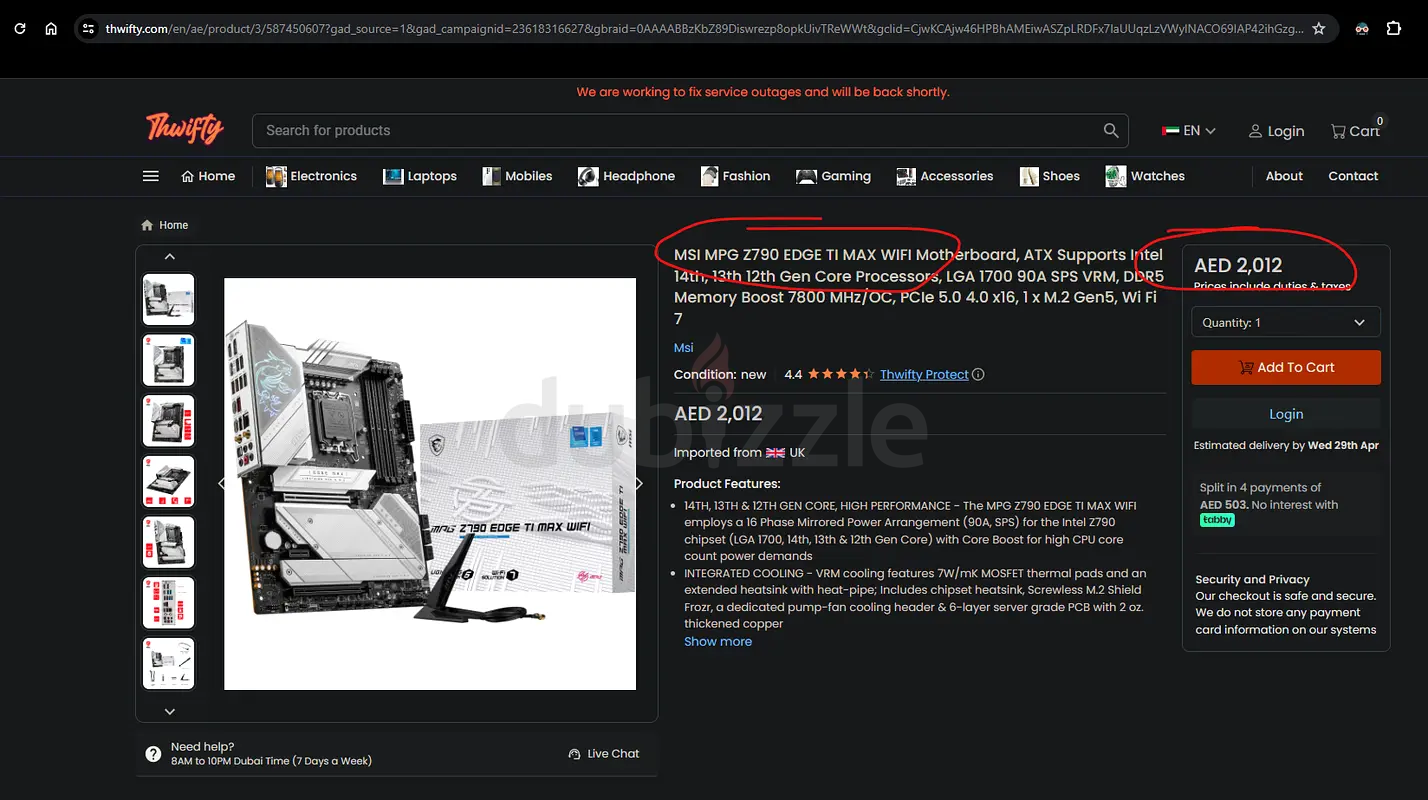Open the Thwifty Protect link
This screenshot has width=1428, height=800.
pos(924,375)
